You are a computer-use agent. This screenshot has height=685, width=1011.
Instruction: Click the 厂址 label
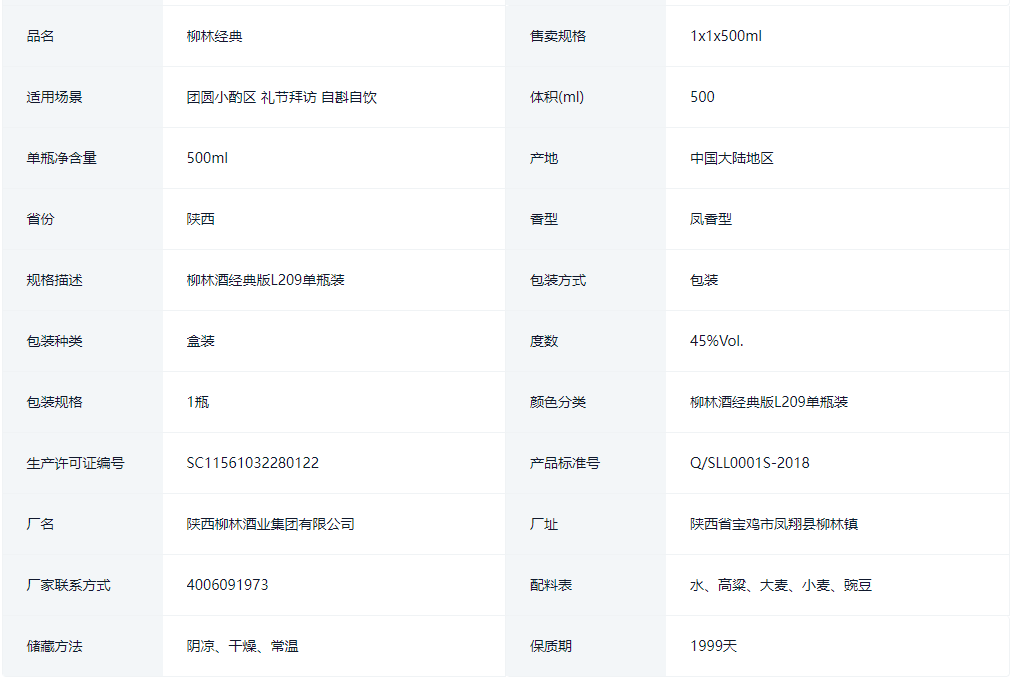(544, 524)
